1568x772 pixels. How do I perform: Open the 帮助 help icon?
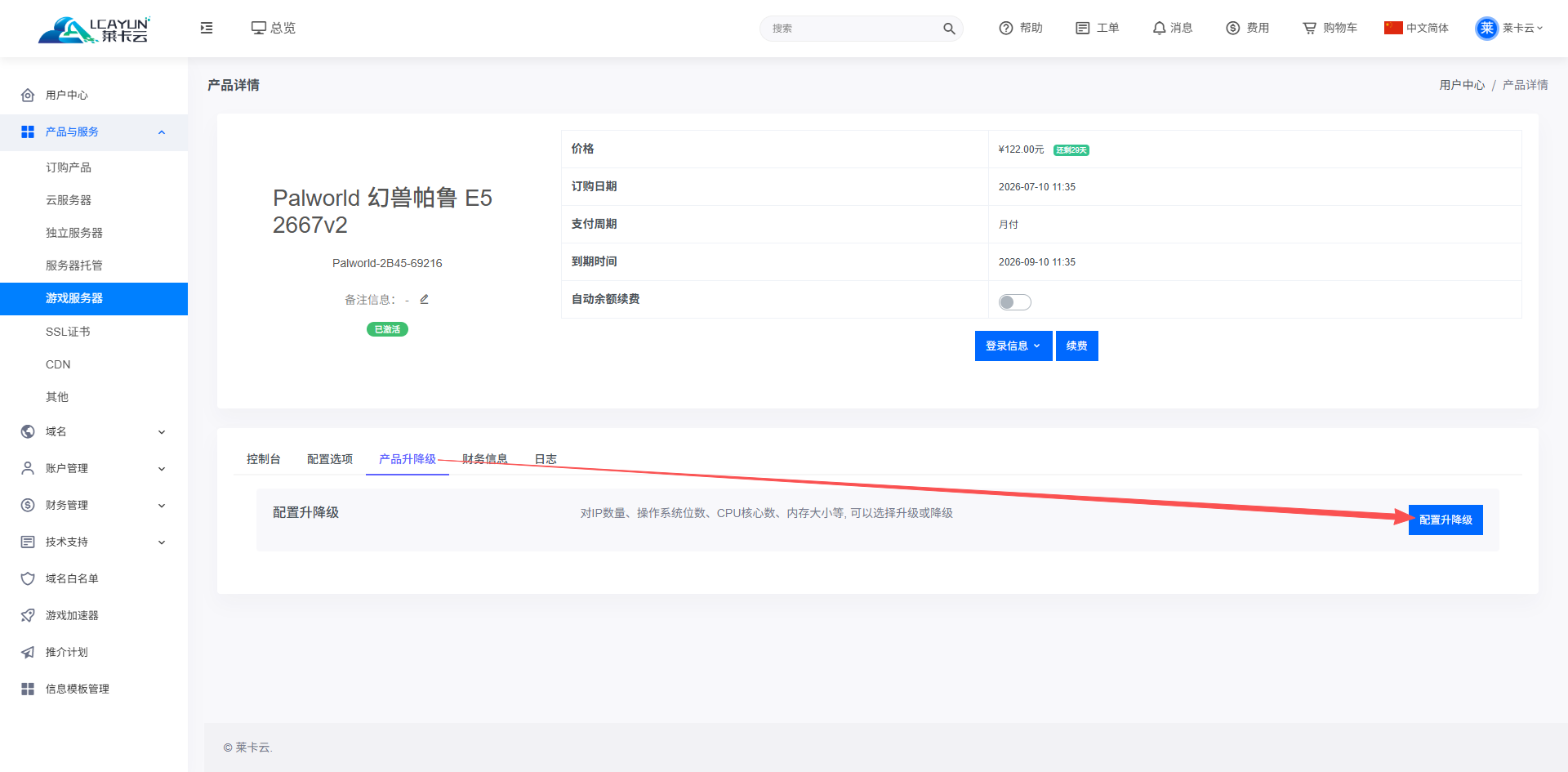tap(1006, 28)
